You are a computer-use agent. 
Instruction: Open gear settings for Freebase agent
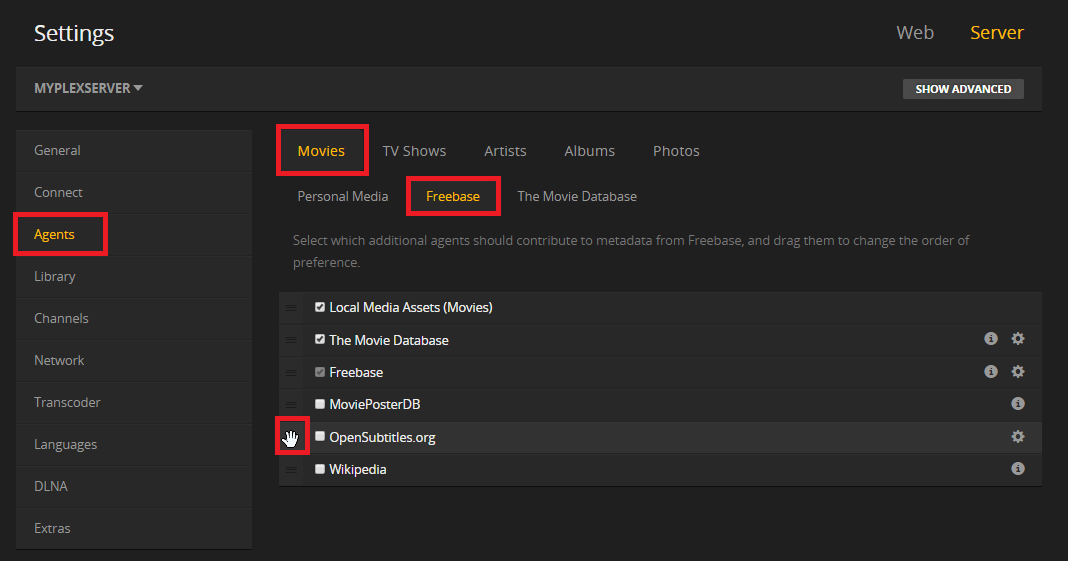[1017, 372]
